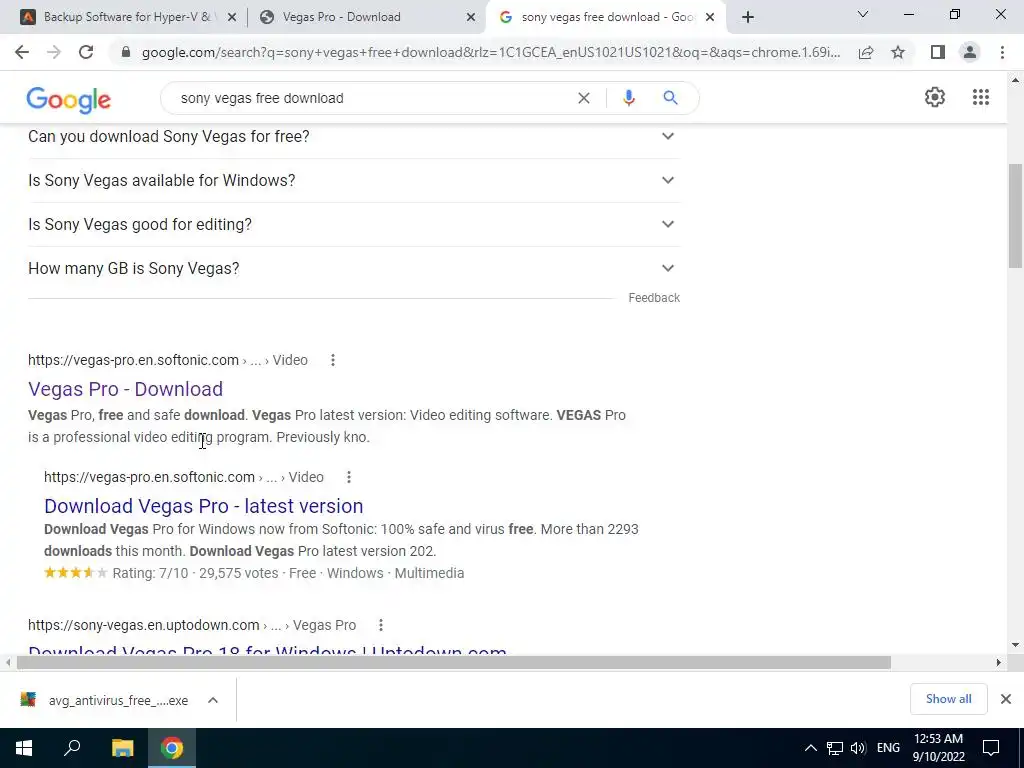
Task: Close the downloads bar
Action: (1006, 699)
